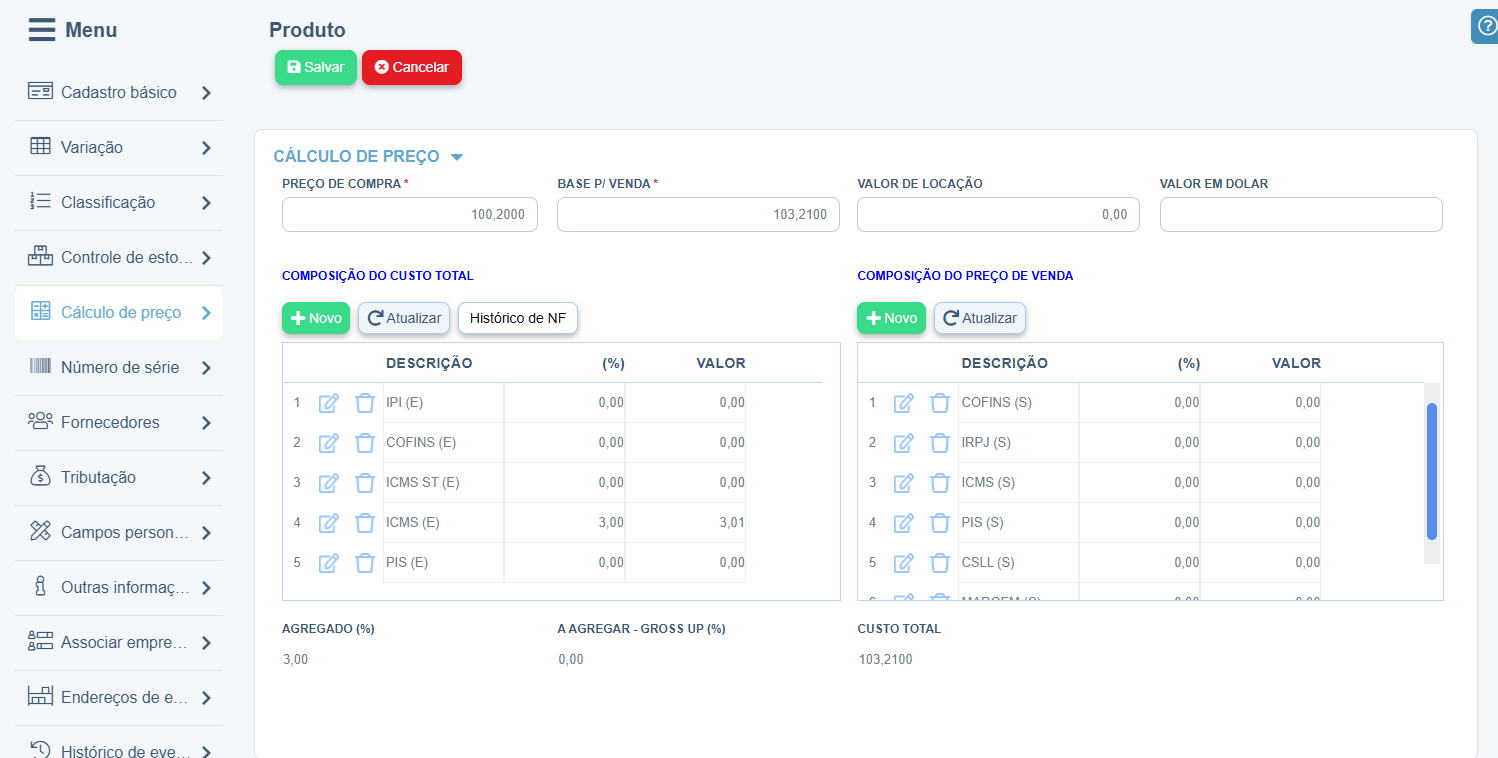1498x758 pixels.
Task: Click trash icon for PIS (E) row
Action: point(365,563)
